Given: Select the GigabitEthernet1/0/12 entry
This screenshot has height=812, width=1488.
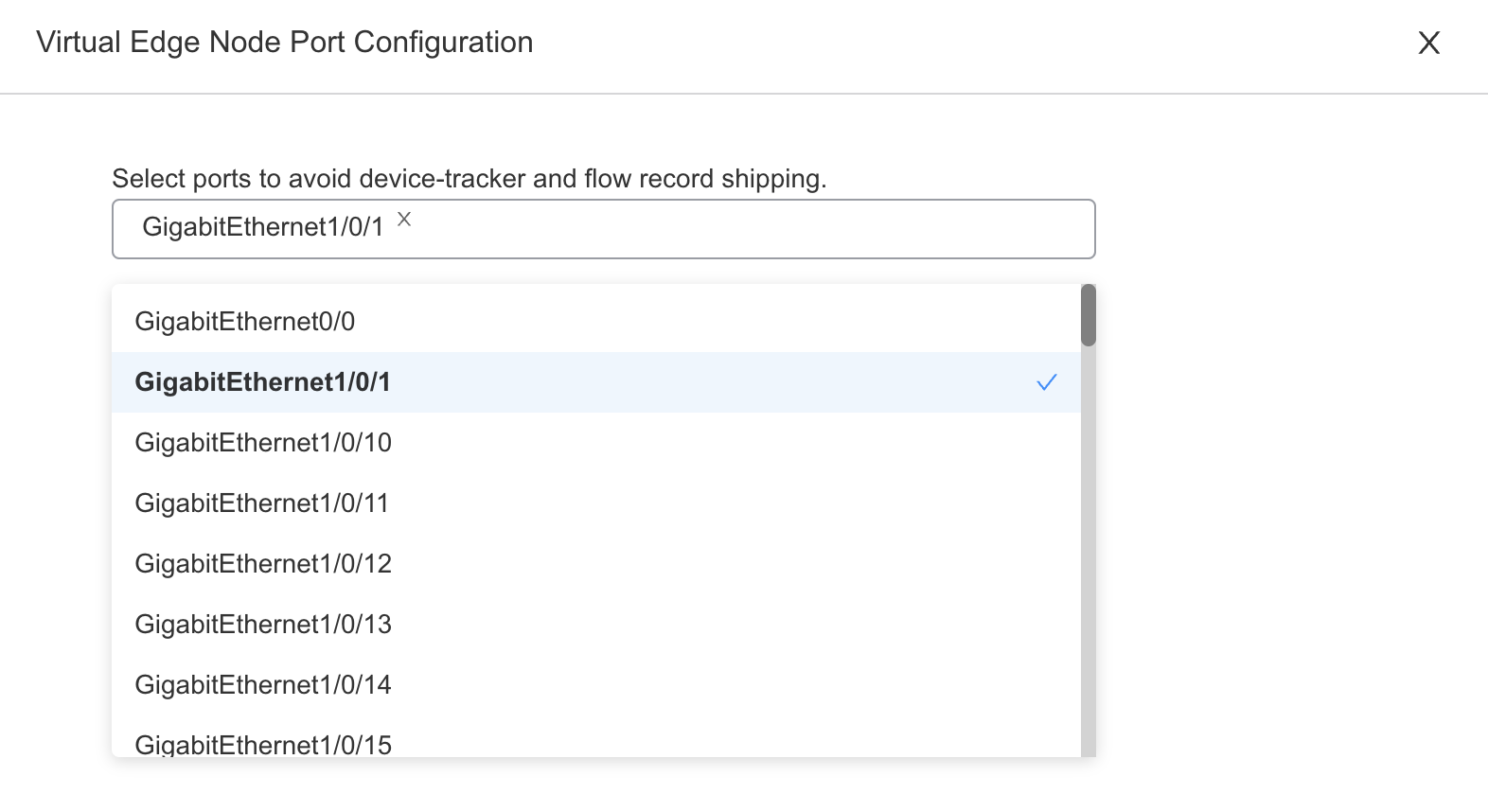Looking at the screenshot, I should 596,564.
